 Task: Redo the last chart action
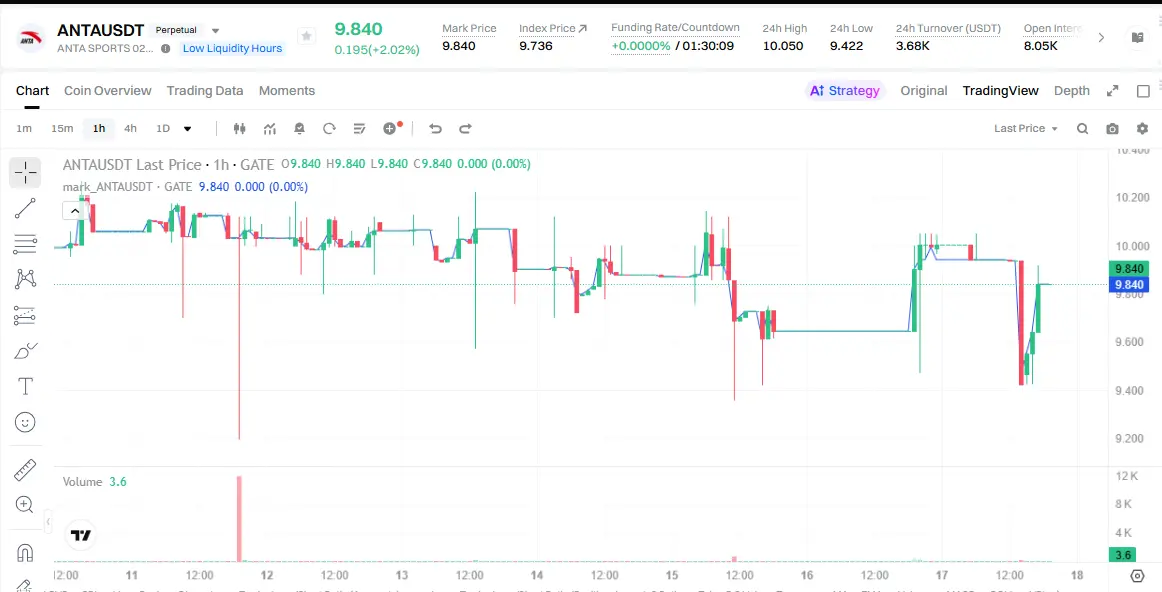point(465,128)
